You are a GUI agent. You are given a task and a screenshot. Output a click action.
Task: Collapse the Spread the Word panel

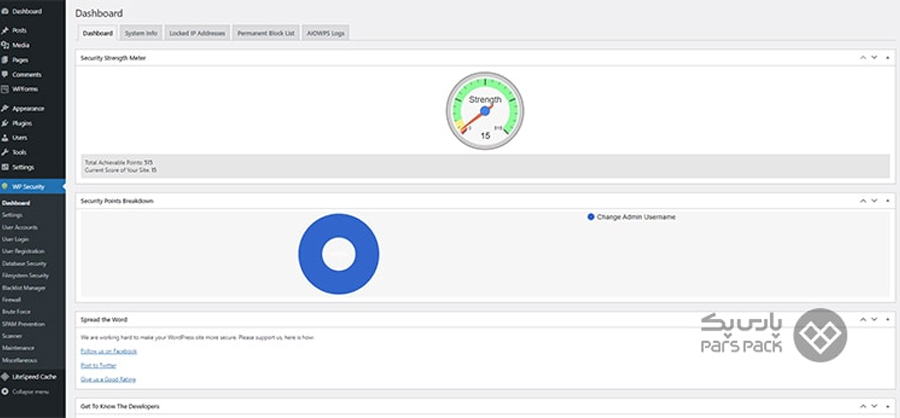pyautogui.click(x=887, y=319)
